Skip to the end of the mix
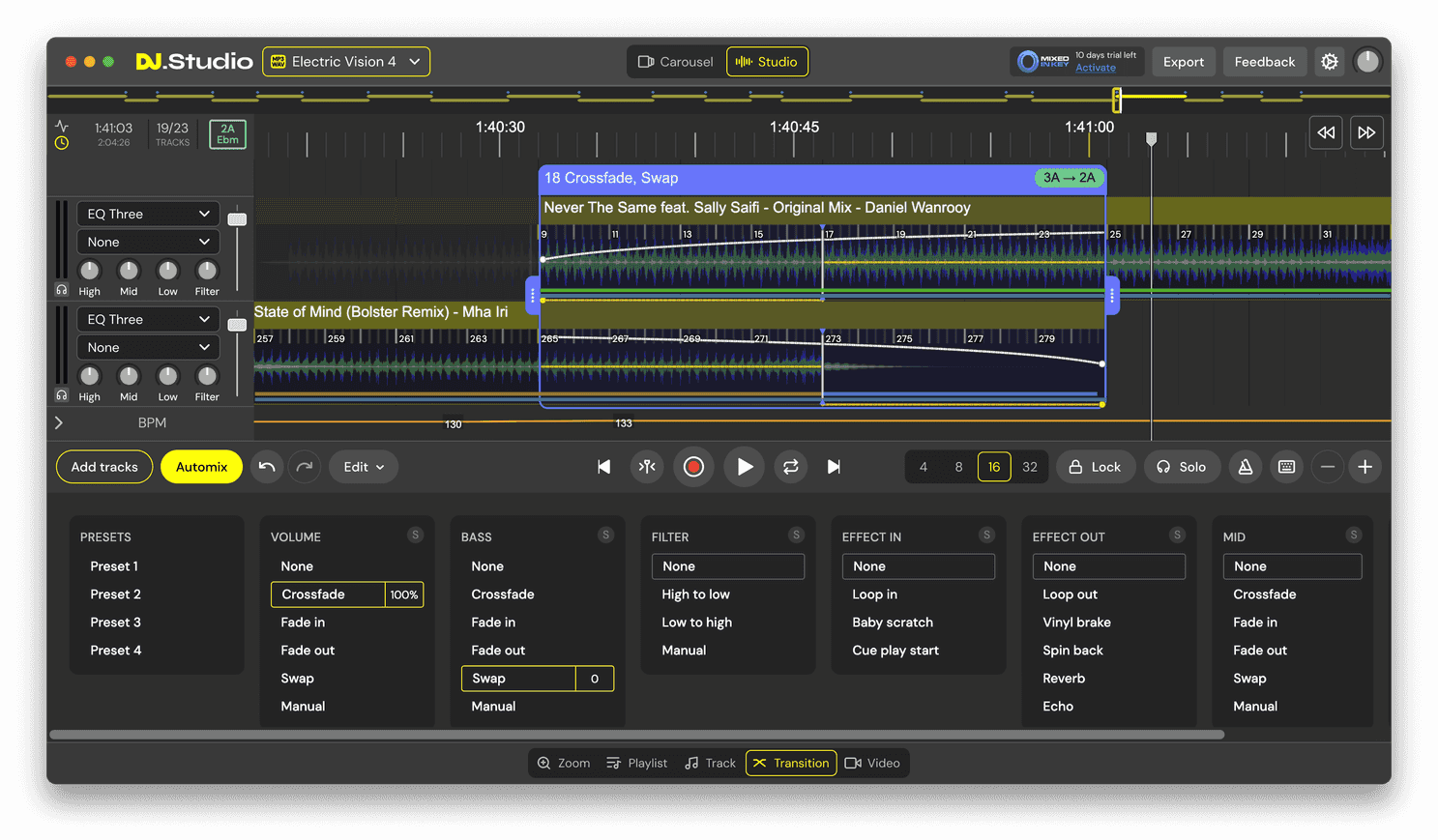 click(x=833, y=467)
